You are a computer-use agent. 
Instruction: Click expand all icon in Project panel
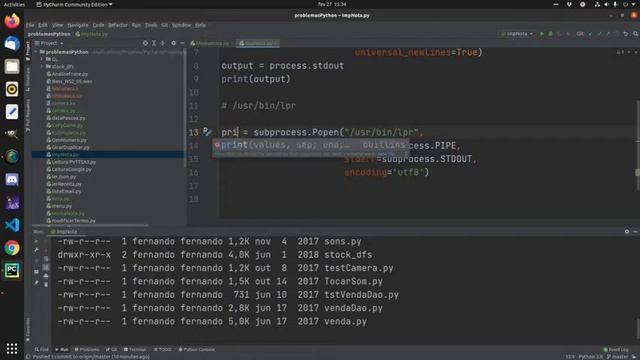(154, 43)
